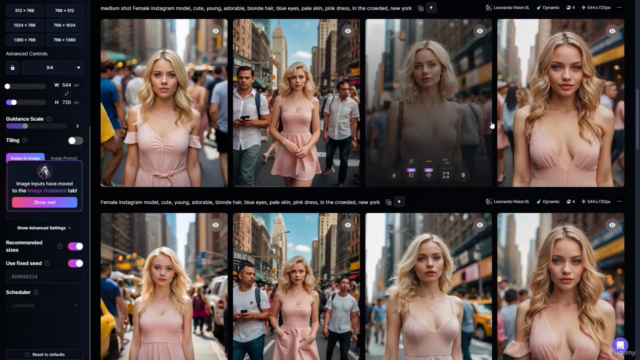The height and width of the screenshot is (360, 640).
Task: Open the support chat bubble icon
Action: pos(620,345)
